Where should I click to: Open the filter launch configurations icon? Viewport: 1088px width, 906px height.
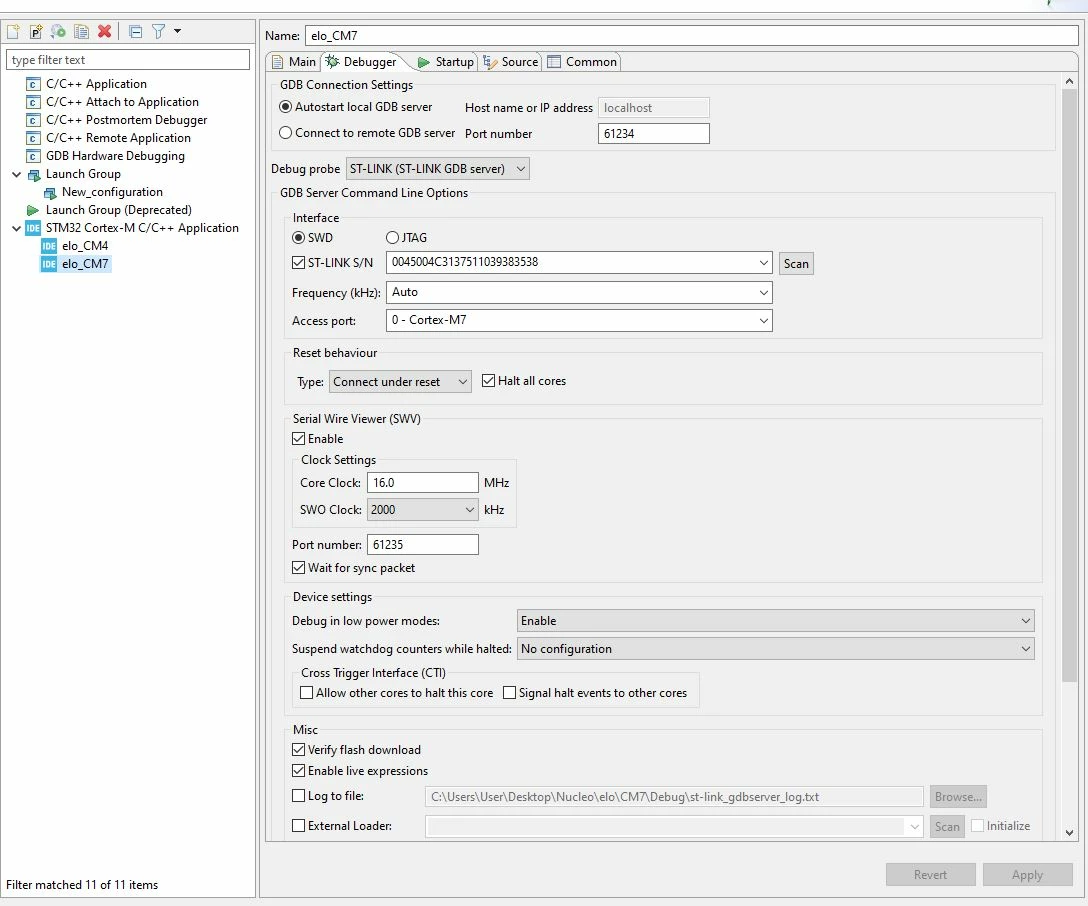pyautogui.click(x=159, y=31)
